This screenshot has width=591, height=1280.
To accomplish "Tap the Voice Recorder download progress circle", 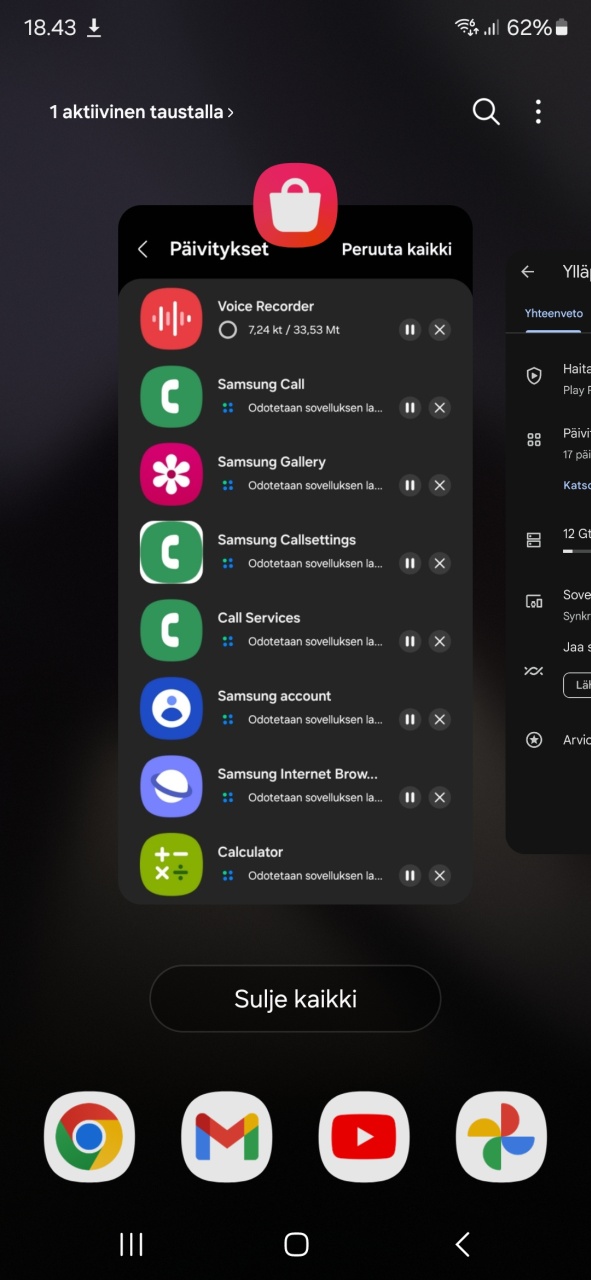I will point(228,329).
